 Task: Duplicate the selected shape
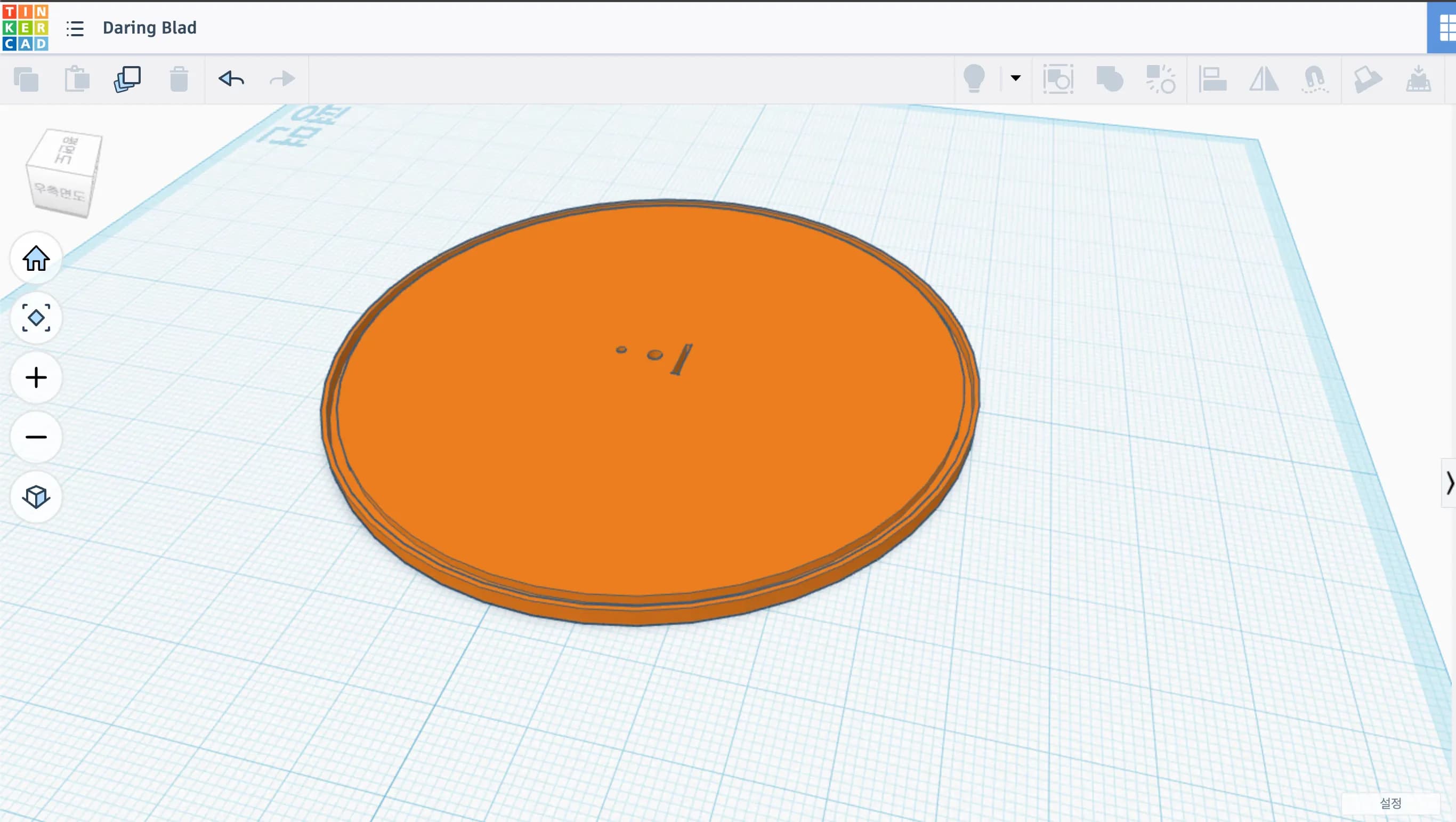(127, 79)
